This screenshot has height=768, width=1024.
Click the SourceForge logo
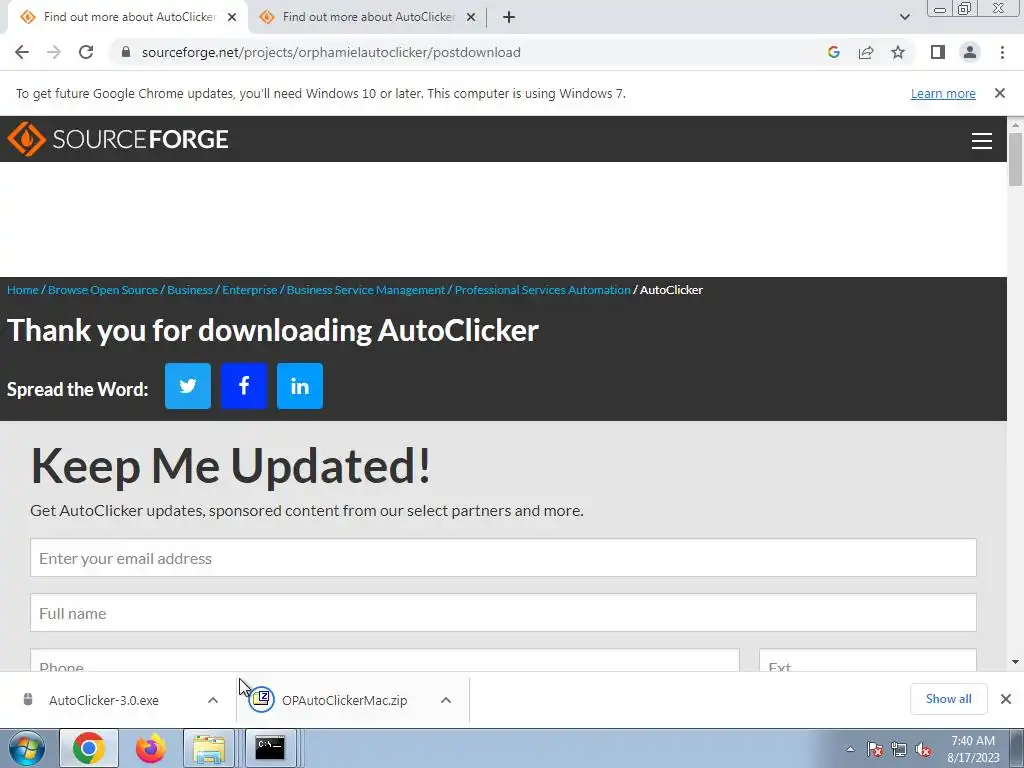(118, 138)
